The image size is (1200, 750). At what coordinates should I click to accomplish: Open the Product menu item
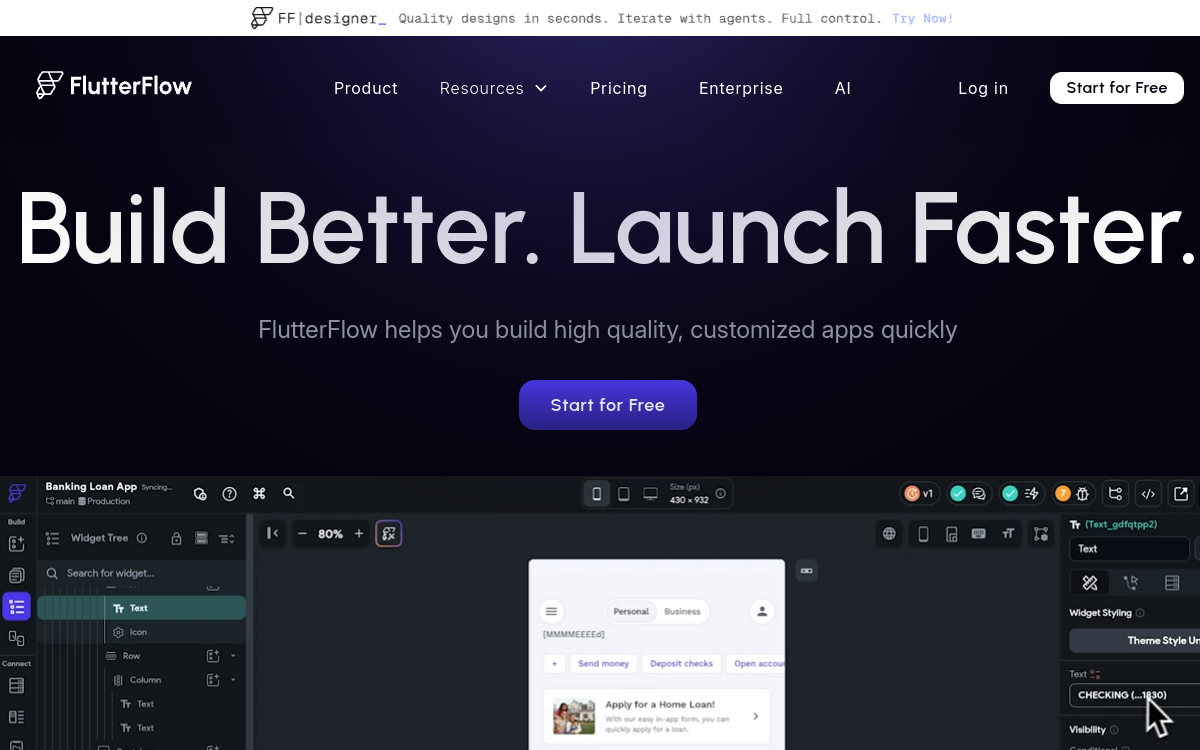tap(366, 88)
